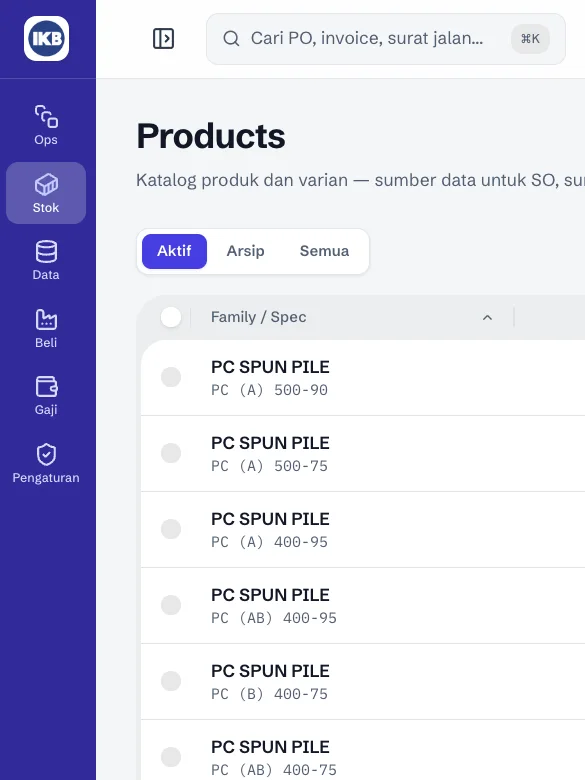Select the PC (A) 500-90 row checkbox

coord(171,377)
